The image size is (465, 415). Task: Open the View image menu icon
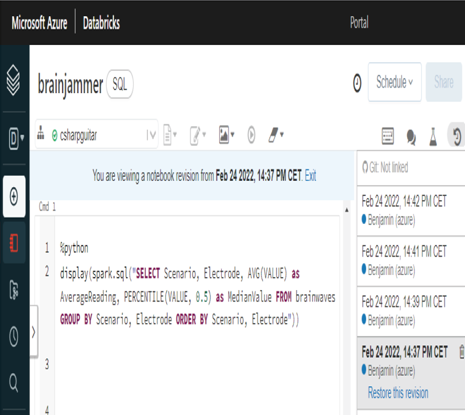[227, 135]
